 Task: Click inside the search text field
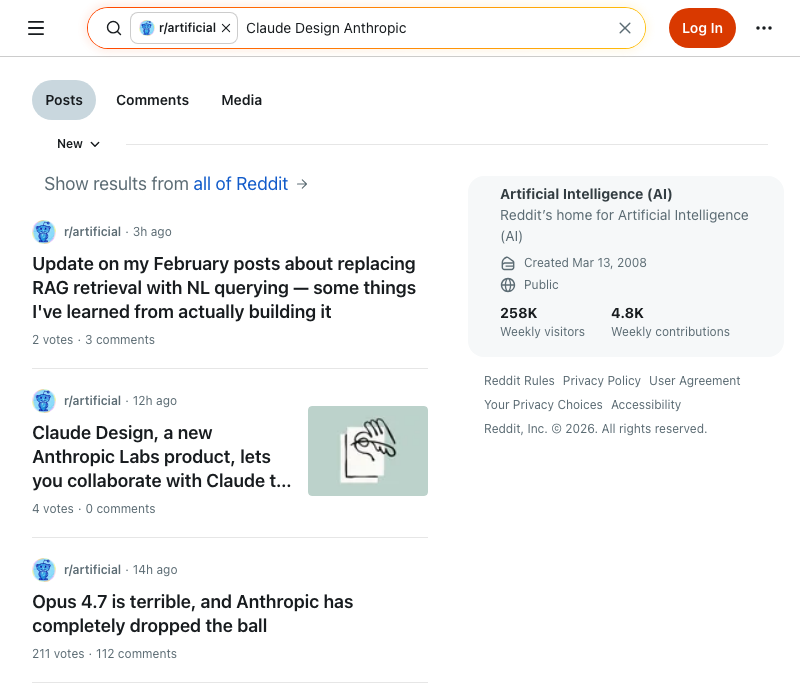coord(420,28)
